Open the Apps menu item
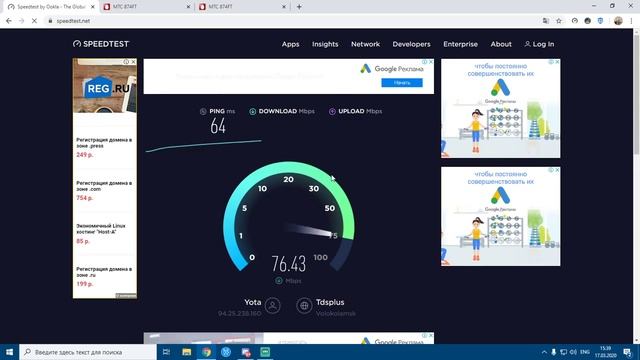This screenshot has width=640, height=360. [x=290, y=44]
